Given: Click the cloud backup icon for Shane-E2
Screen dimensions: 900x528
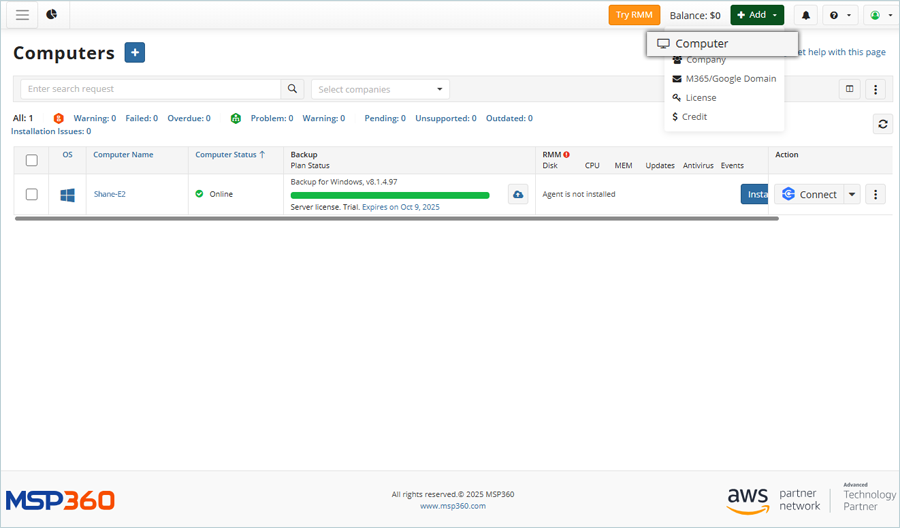Looking at the screenshot, I should [x=518, y=194].
